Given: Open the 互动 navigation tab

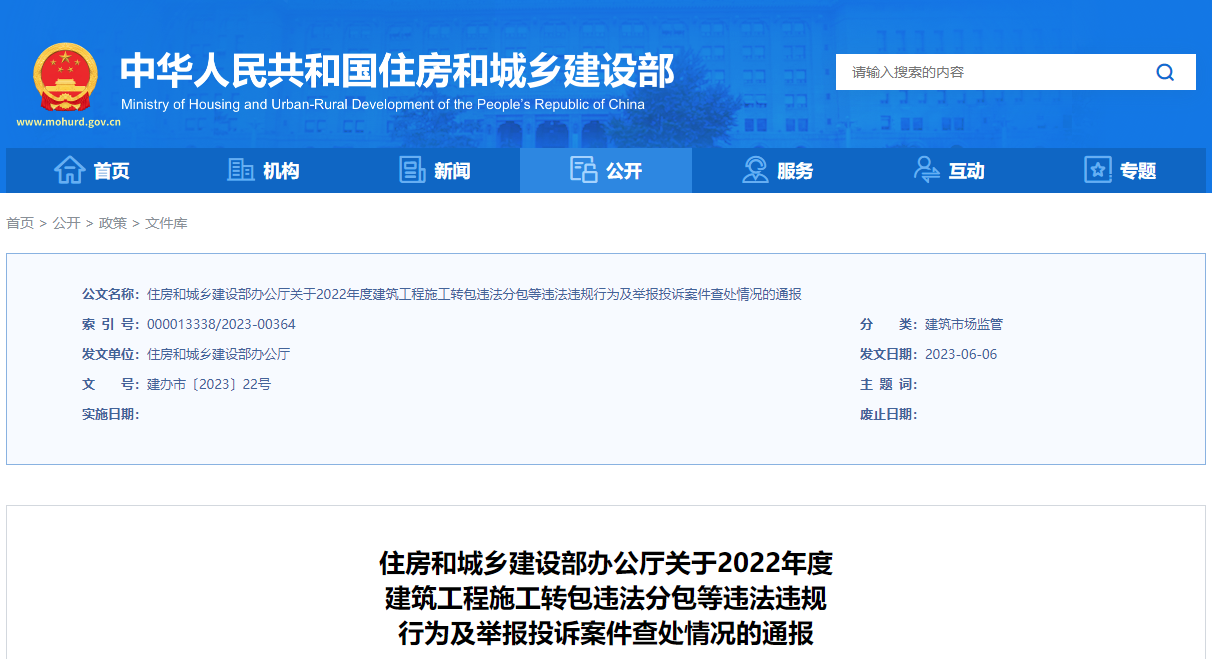Looking at the screenshot, I should [x=949, y=170].
